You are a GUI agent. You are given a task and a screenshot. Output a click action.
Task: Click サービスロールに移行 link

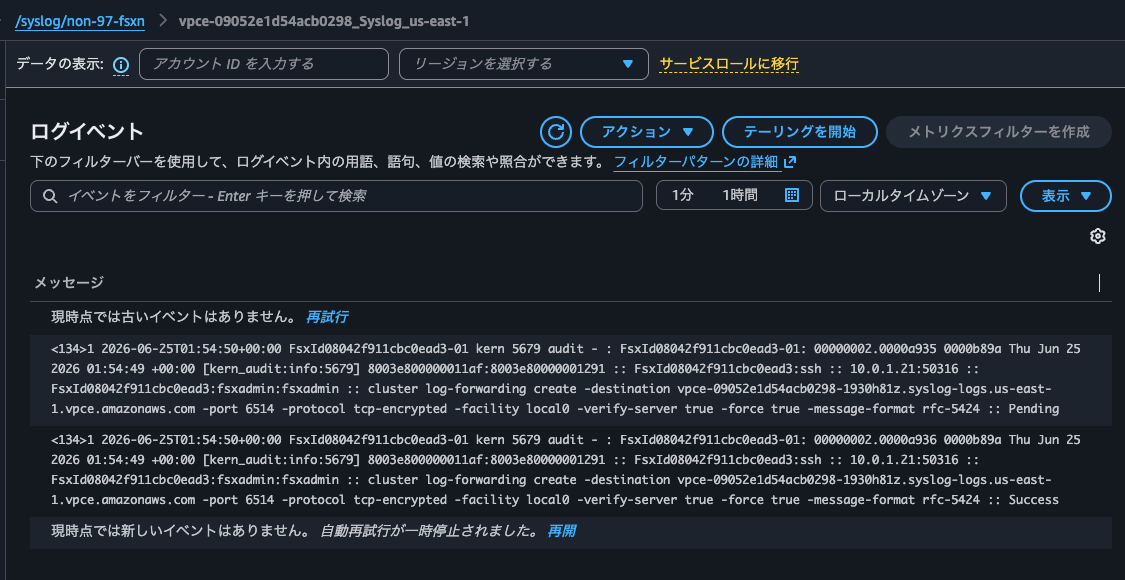pyautogui.click(x=729, y=64)
